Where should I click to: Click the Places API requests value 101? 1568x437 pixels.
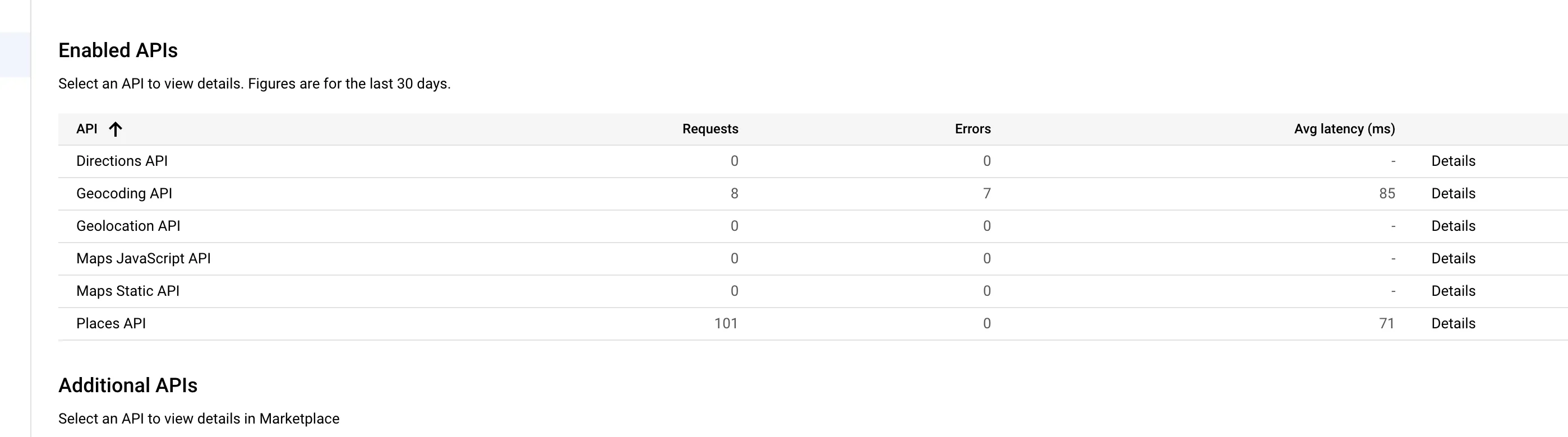(x=726, y=323)
